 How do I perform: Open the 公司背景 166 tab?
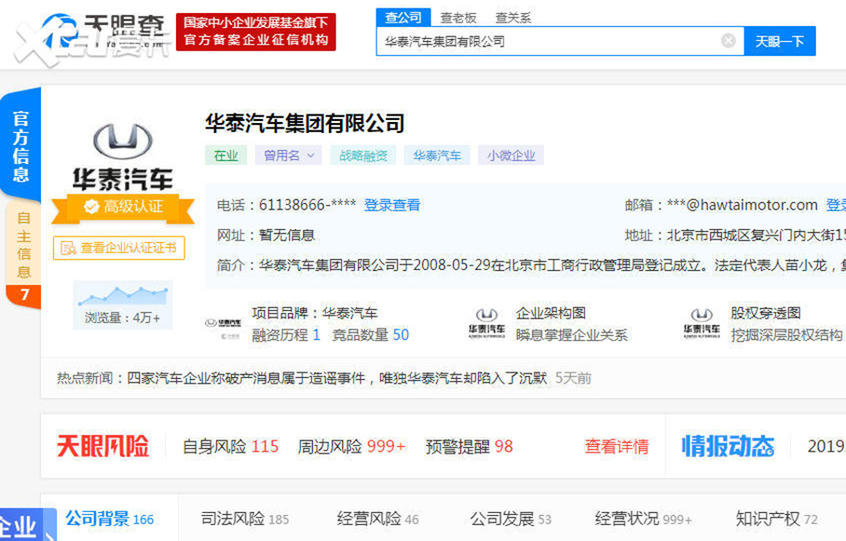[x=110, y=519]
